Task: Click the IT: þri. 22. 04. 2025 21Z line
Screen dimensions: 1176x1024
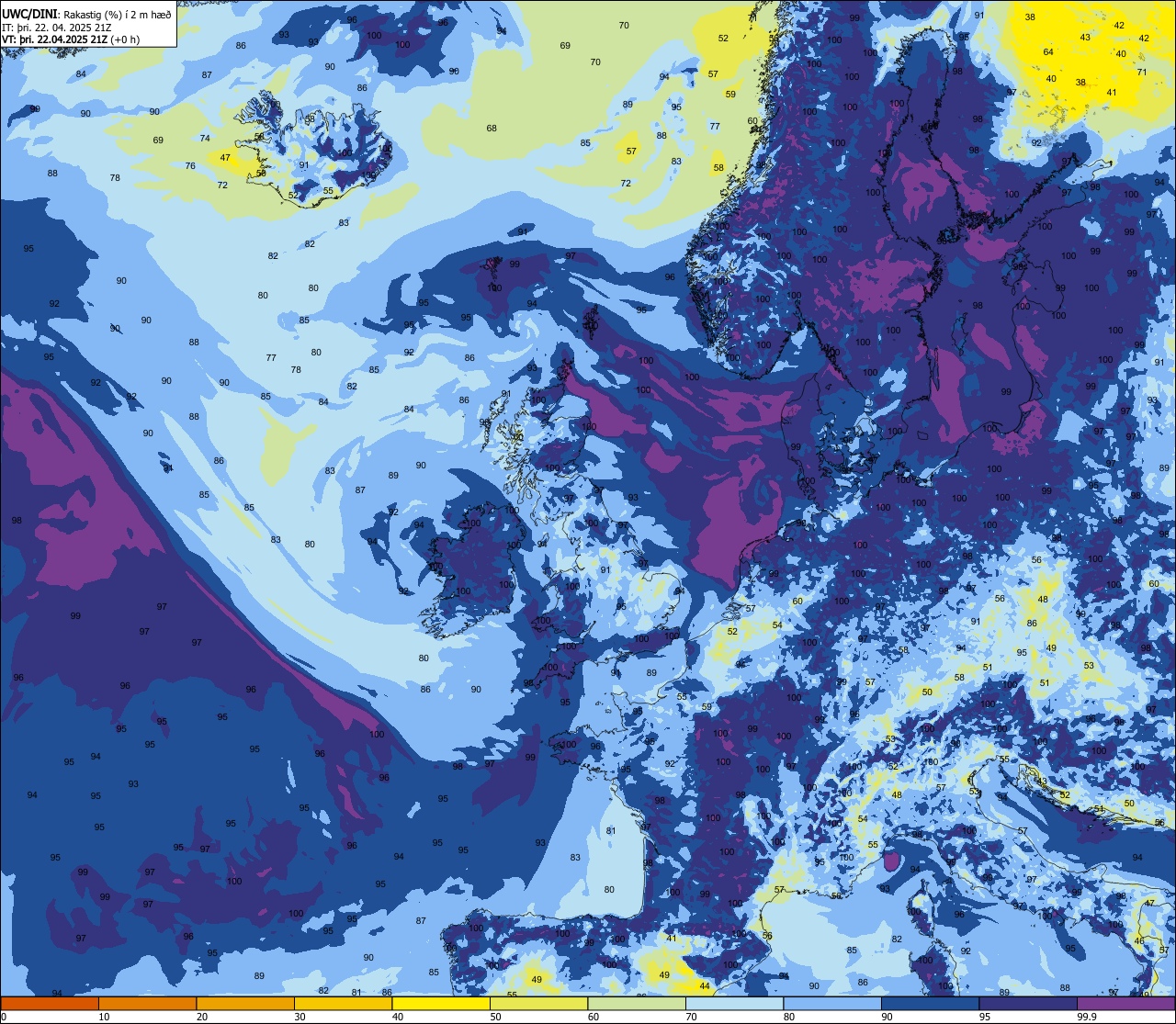Action: [x=57, y=27]
